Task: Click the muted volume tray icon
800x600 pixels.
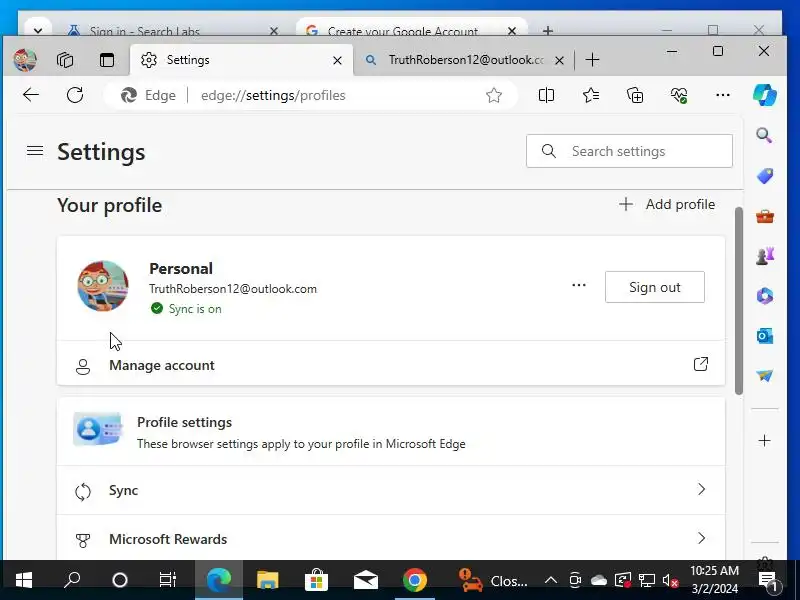Action: tap(670, 580)
